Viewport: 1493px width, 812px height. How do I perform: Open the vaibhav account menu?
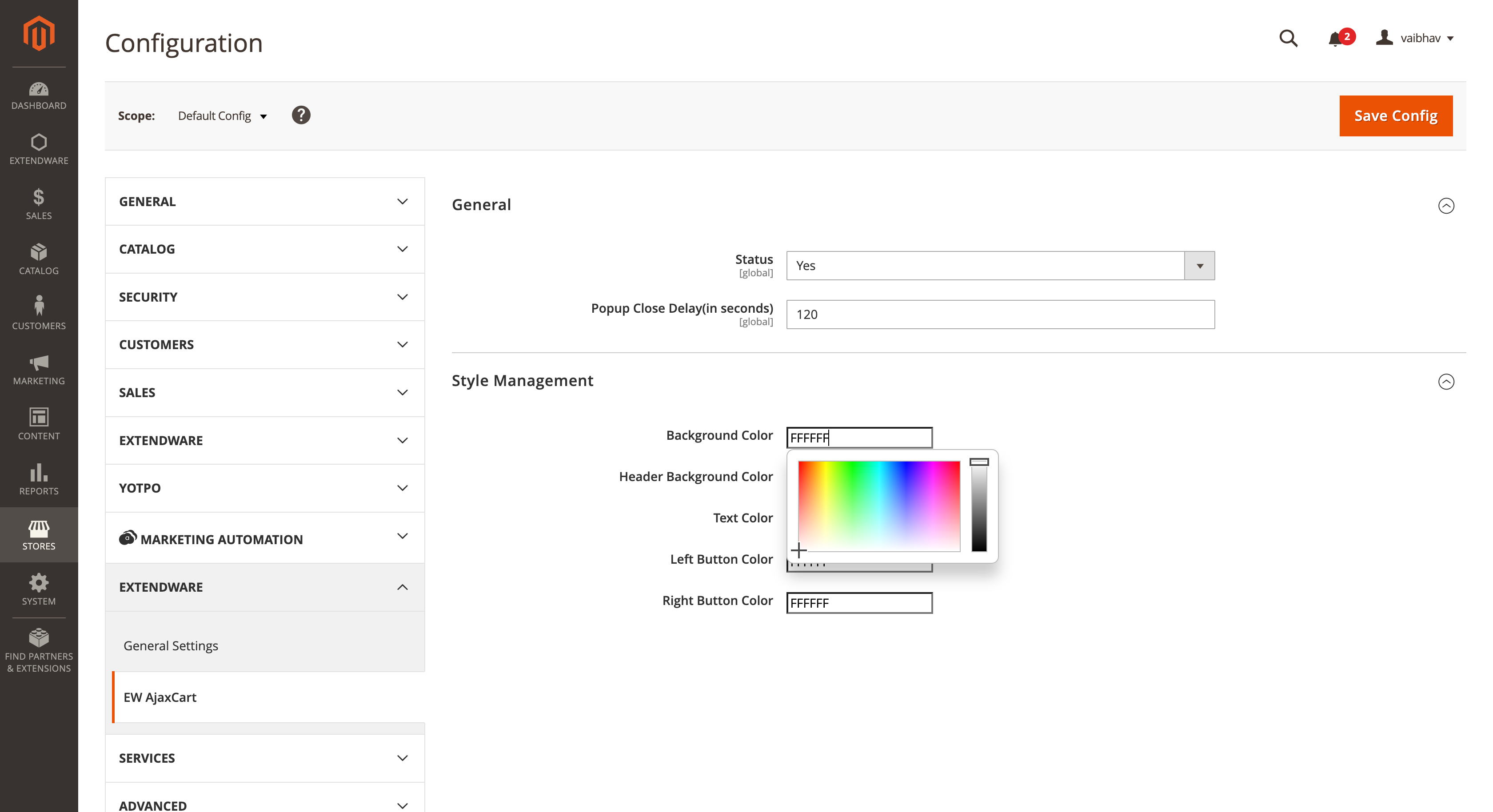tap(1415, 38)
